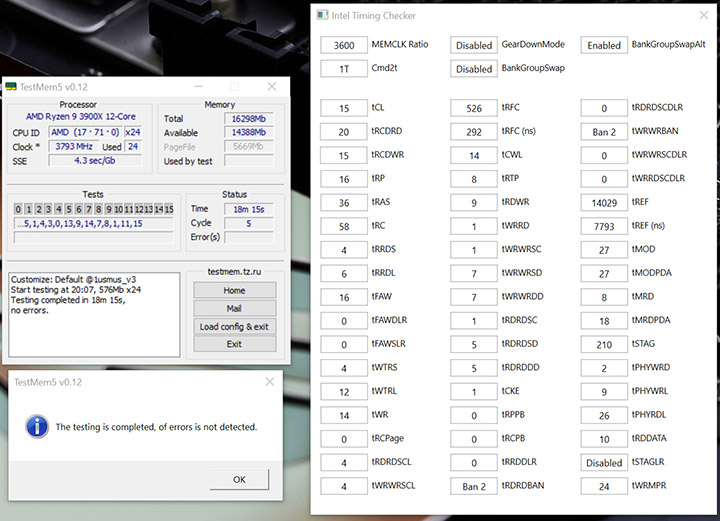The width and height of the screenshot is (720, 521).
Task: Click the tWTRL value 12
Action: tap(344, 392)
